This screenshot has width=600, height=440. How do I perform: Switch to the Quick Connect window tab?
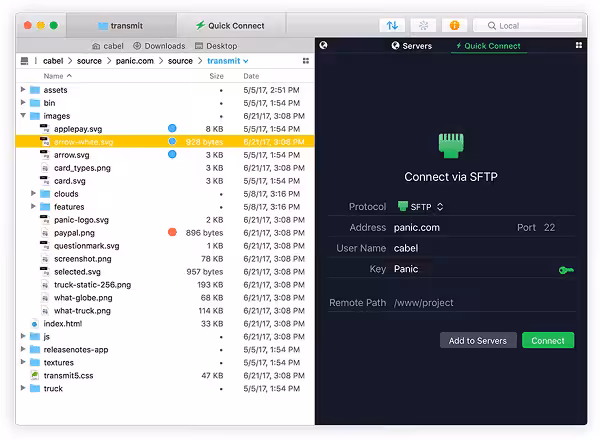tap(231, 26)
